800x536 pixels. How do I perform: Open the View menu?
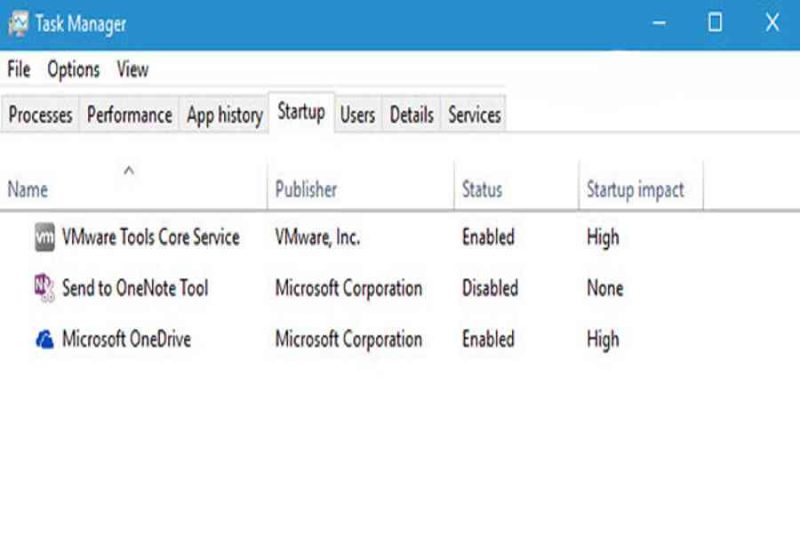pos(133,69)
